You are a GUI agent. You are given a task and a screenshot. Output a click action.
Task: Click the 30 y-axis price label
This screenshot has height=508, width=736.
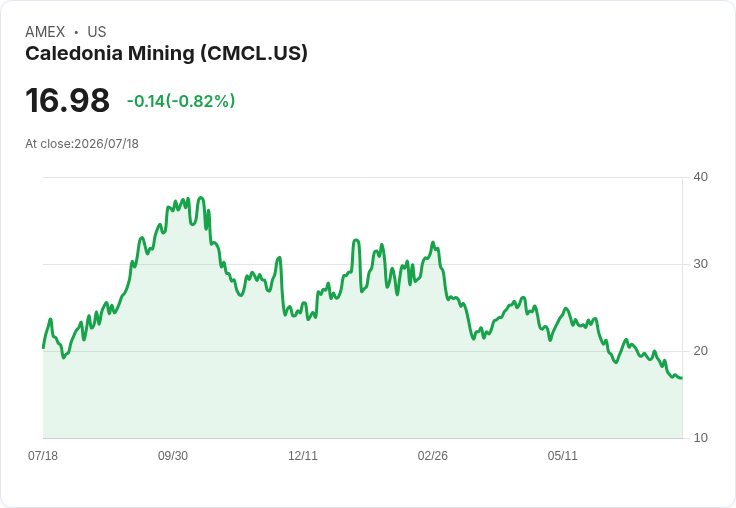(x=700, y=264)
